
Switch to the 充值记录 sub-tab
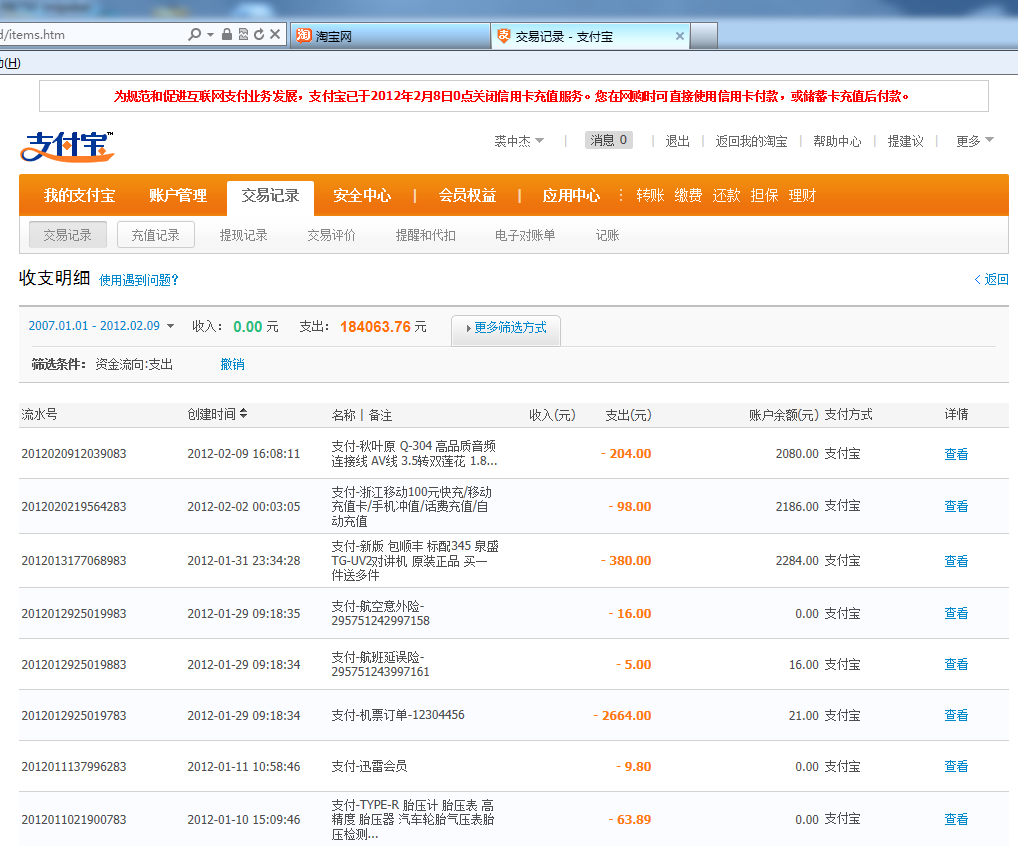(x=156, y=235)
